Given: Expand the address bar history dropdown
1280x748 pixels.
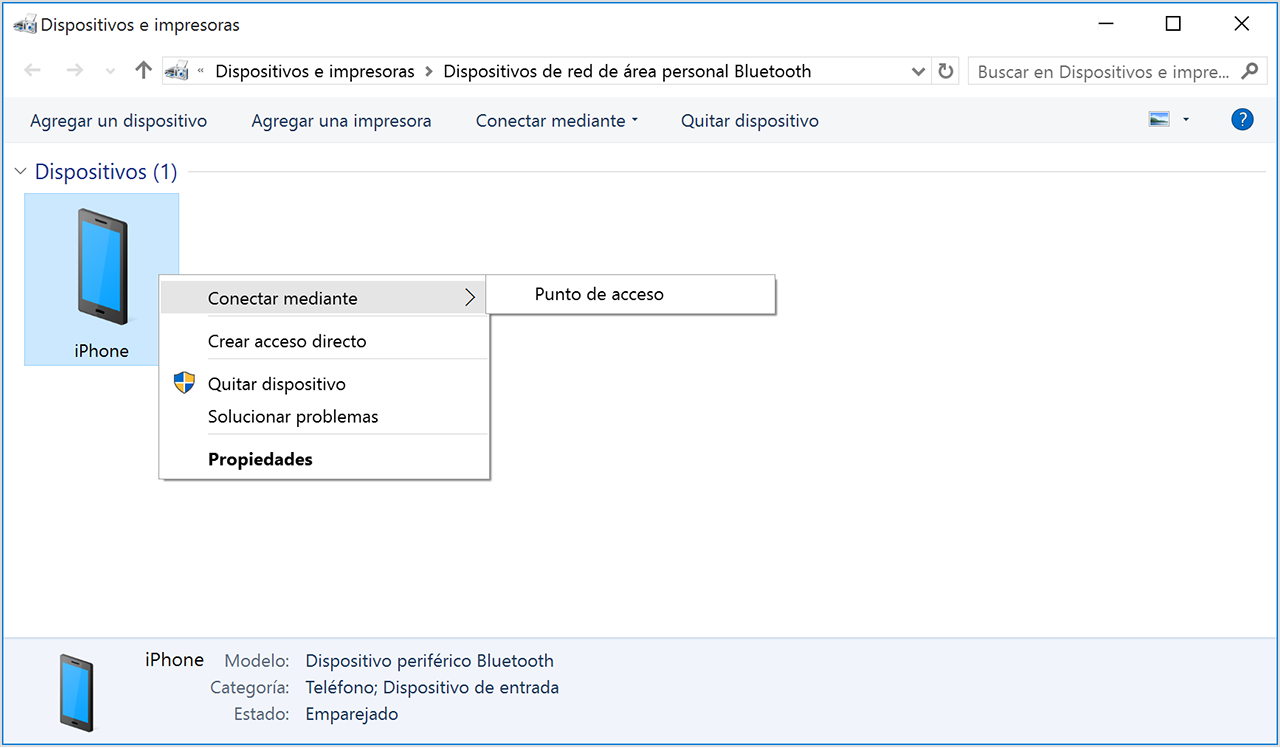Looking at the screenshot, I should pos(919,72).
